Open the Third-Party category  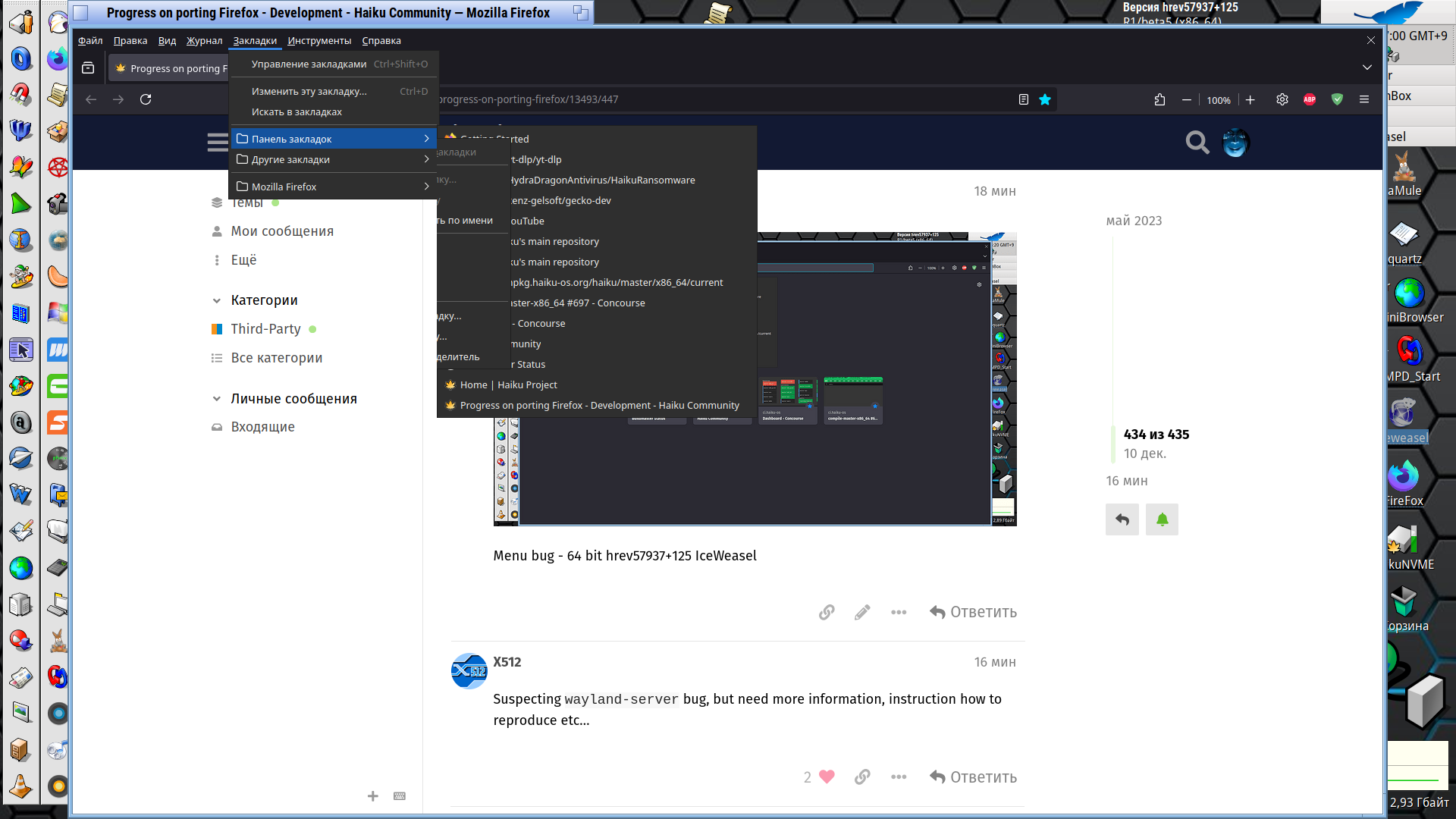(x=265, y=329)
